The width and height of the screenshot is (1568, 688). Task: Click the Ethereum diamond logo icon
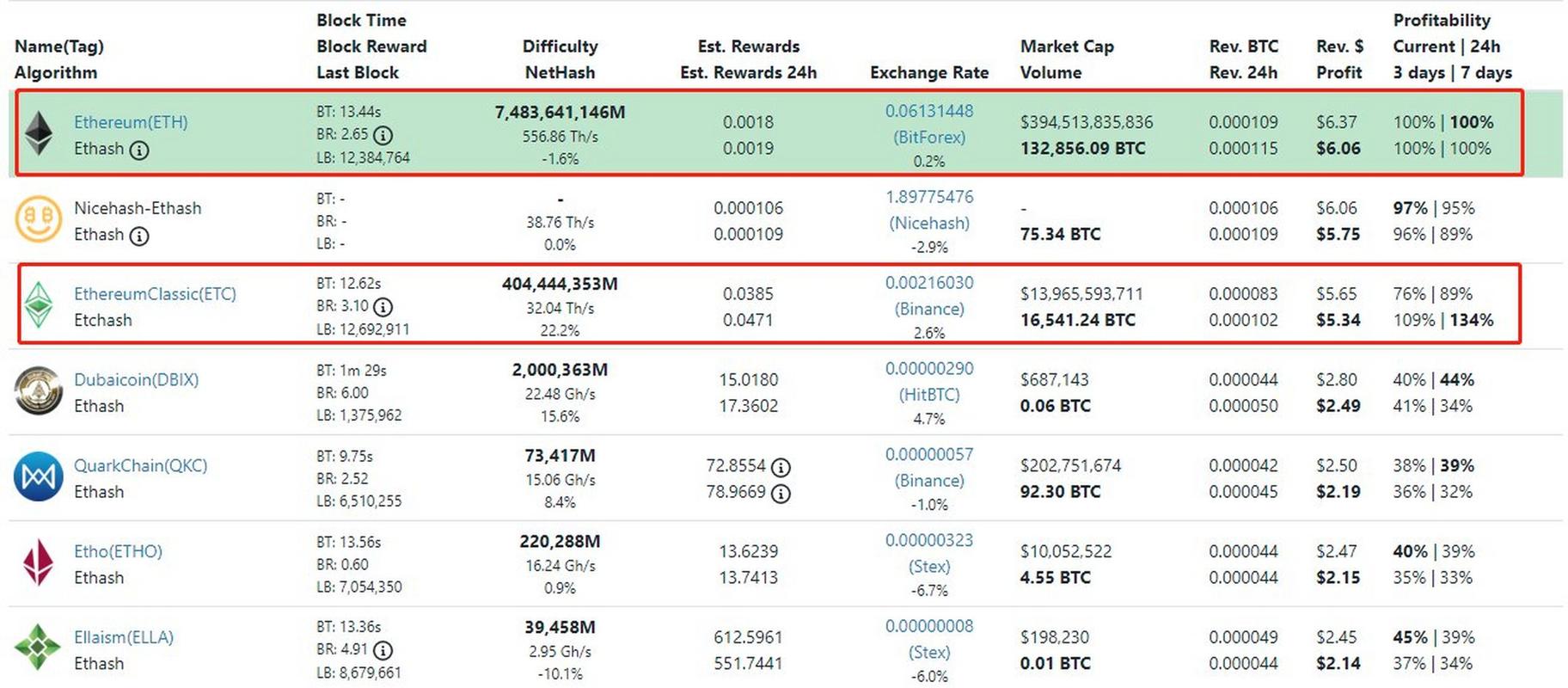[x=39, y=133]
